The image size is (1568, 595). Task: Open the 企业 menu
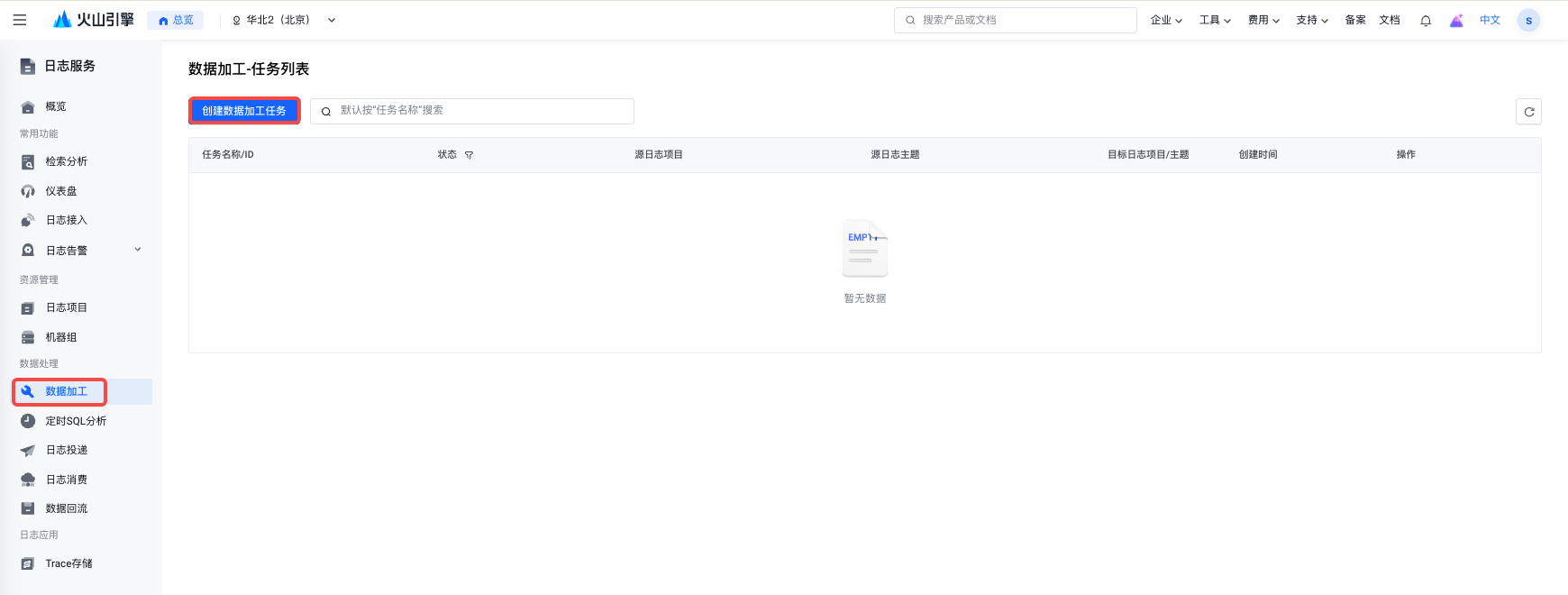[x=1166, y=20]
